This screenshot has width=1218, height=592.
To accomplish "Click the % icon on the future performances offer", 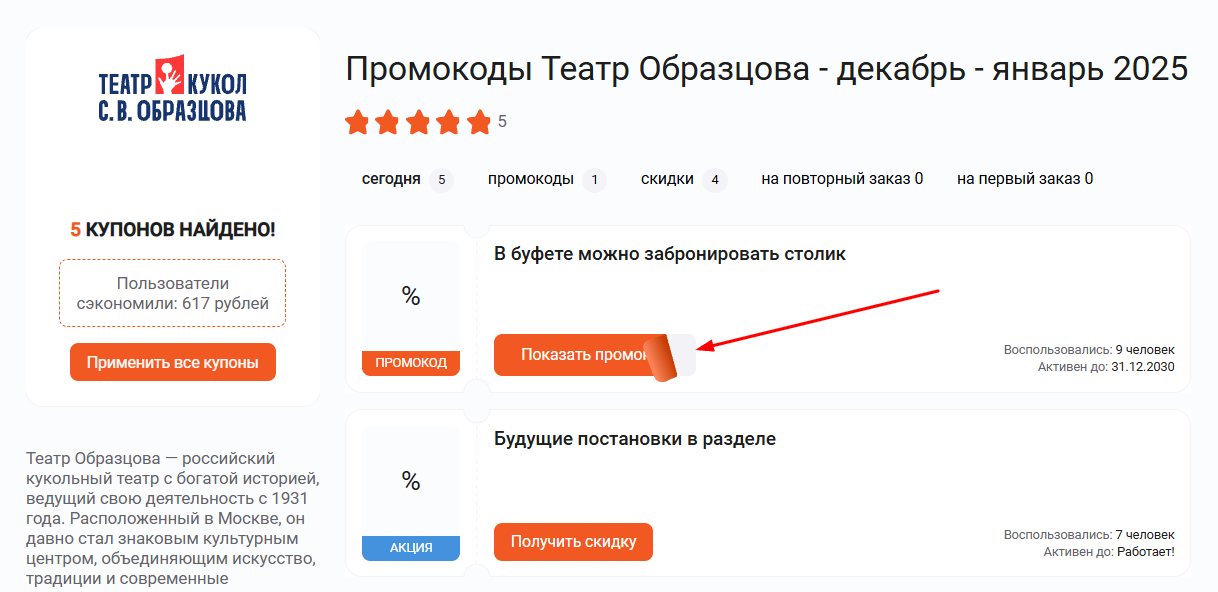I will 410,483.
